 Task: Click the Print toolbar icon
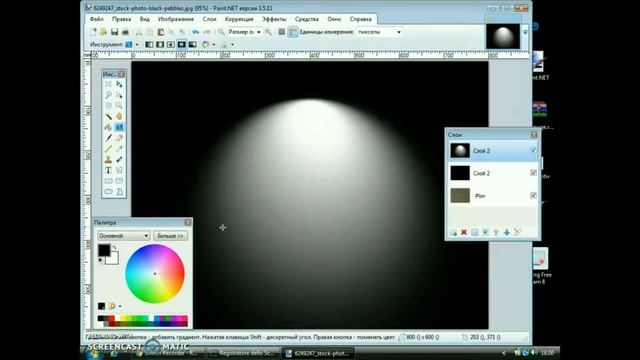point(125,32)
